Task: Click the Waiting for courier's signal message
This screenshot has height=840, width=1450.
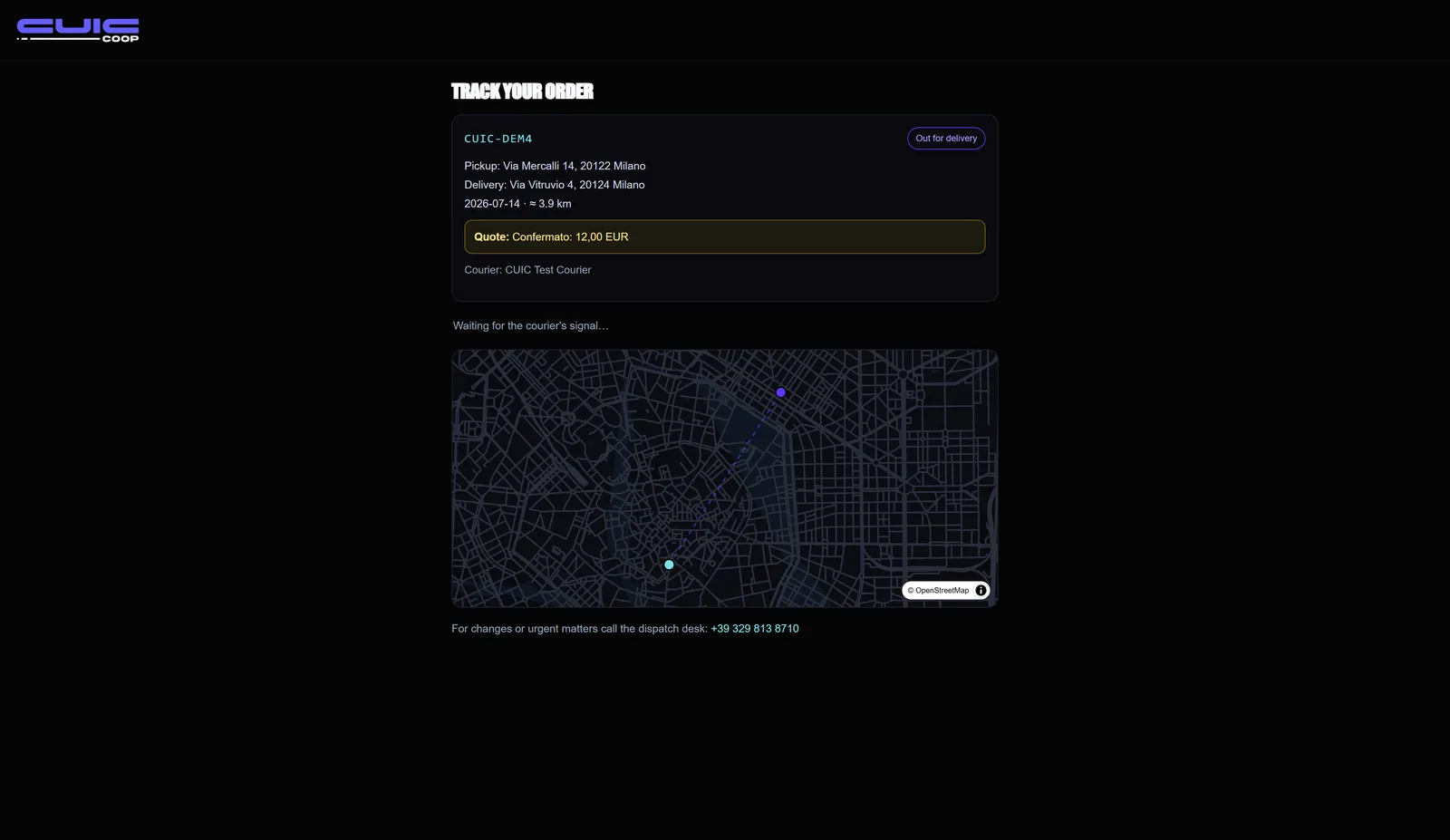Action: (x=531, y=326)
